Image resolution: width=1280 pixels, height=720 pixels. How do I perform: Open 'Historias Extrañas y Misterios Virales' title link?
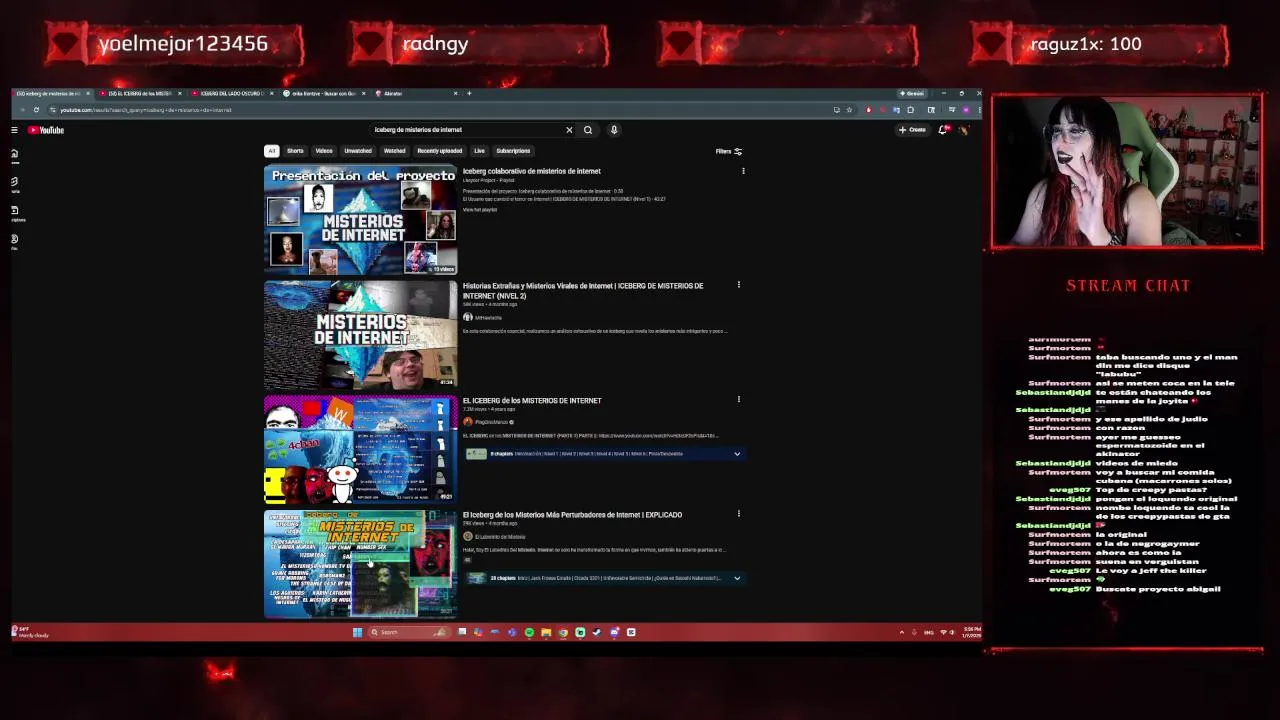583,291
